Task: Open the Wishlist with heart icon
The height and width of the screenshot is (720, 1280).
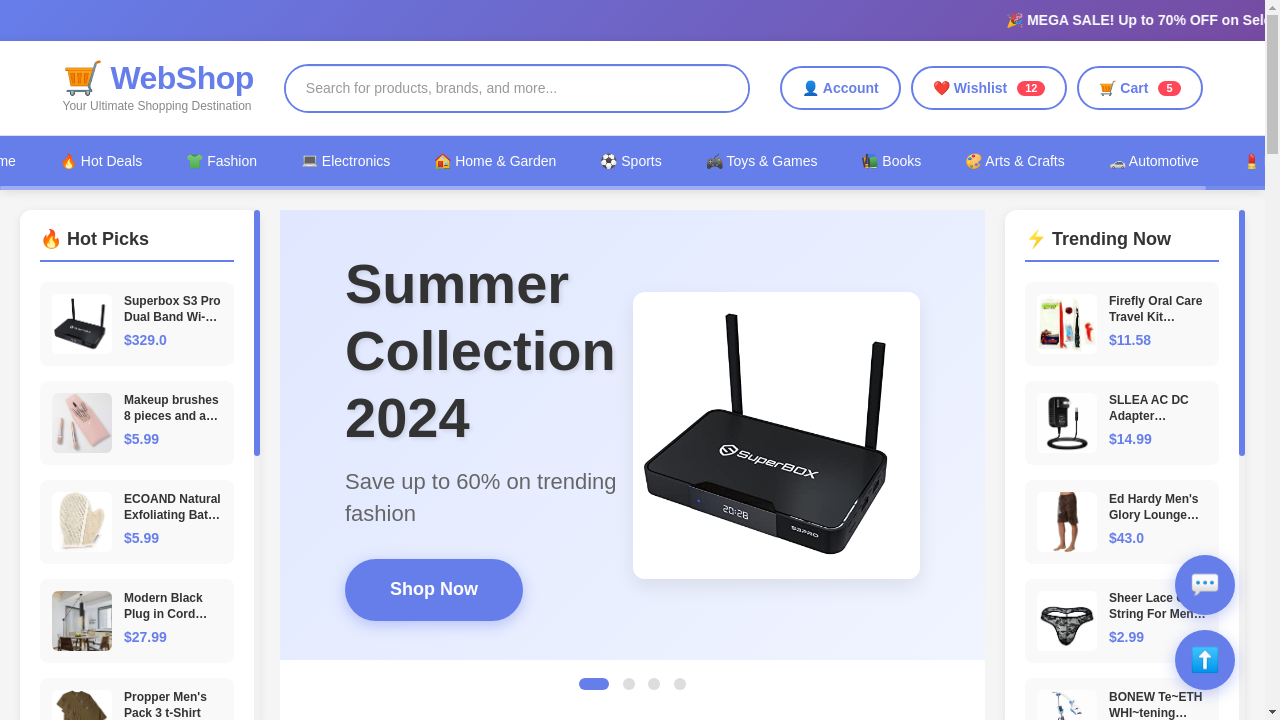Action: (989, 88)
